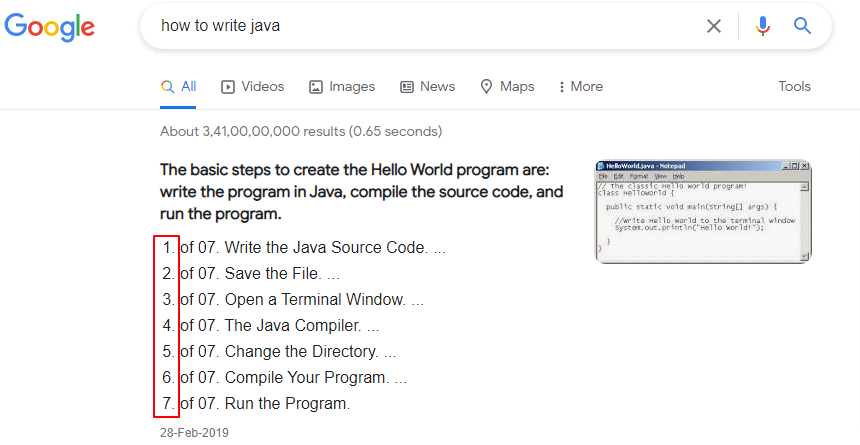Open the Maps tab
Screen dimensions: 860x445
[507, 87]
